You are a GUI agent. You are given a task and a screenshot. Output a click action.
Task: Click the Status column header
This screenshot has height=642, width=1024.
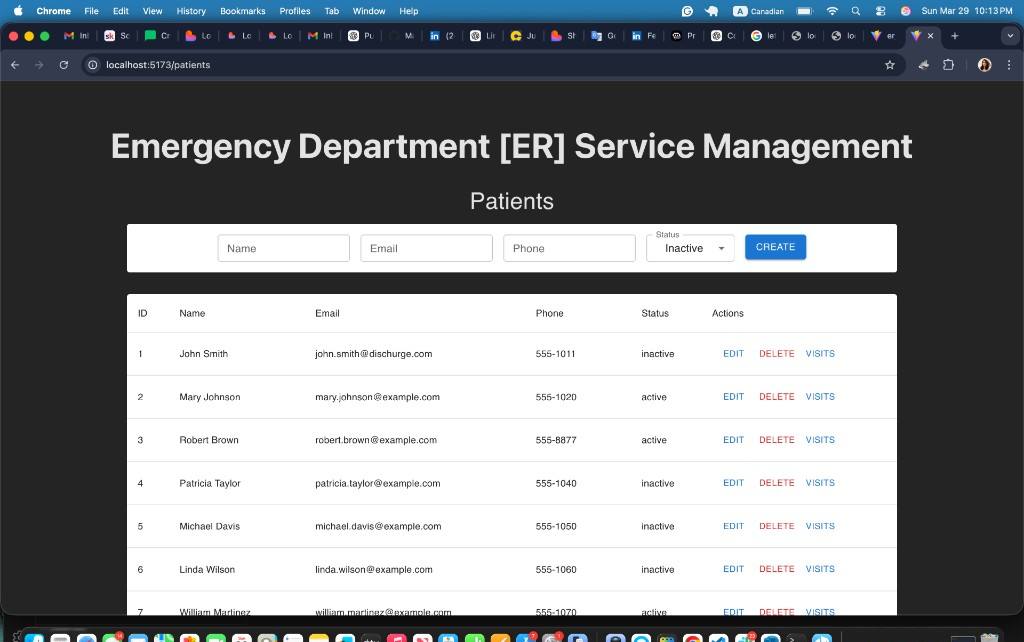(655, 313)
